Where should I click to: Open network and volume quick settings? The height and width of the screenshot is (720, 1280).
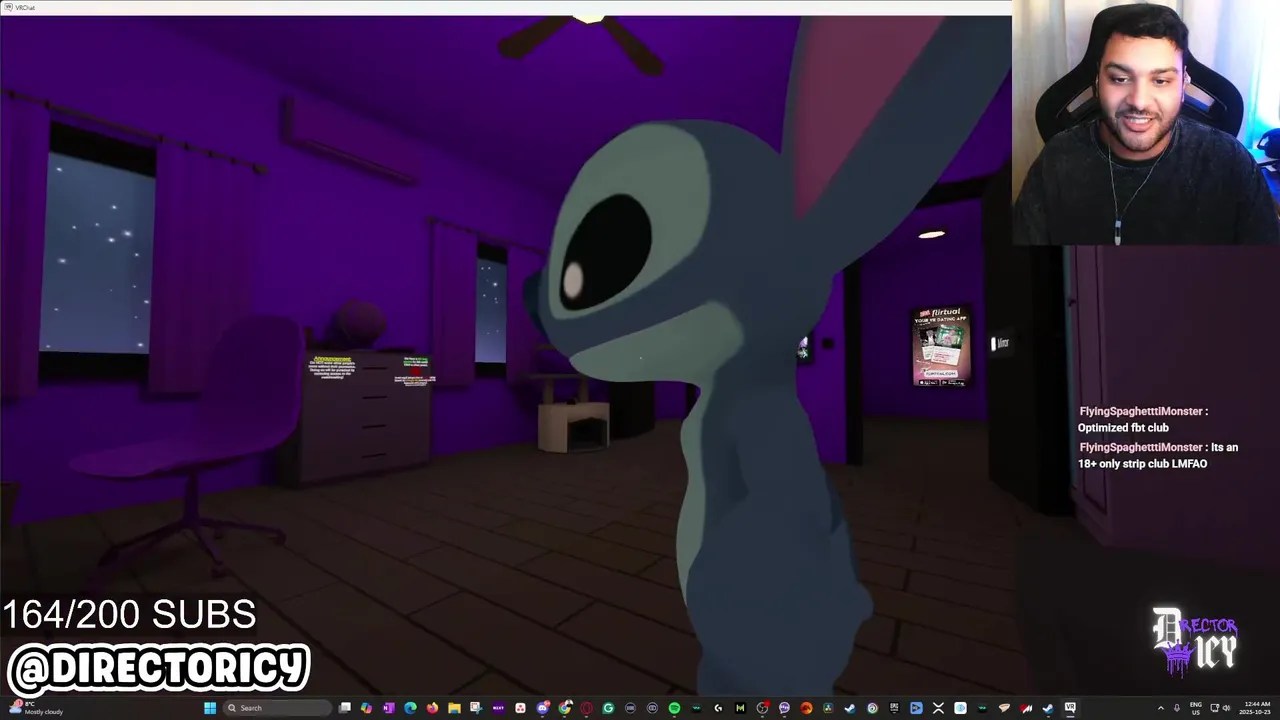pos(1220,708)
